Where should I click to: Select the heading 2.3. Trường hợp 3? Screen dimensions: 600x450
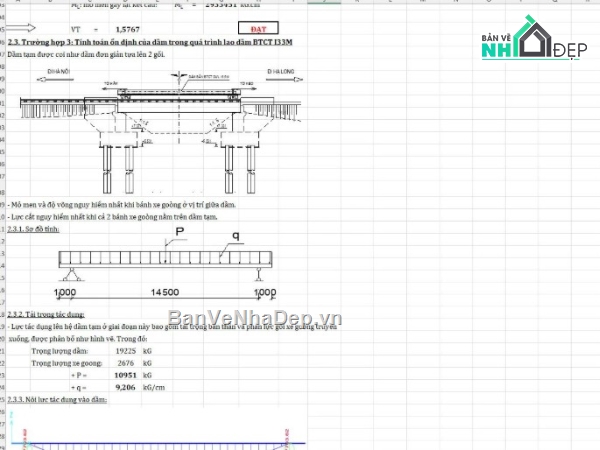[150, 42]
